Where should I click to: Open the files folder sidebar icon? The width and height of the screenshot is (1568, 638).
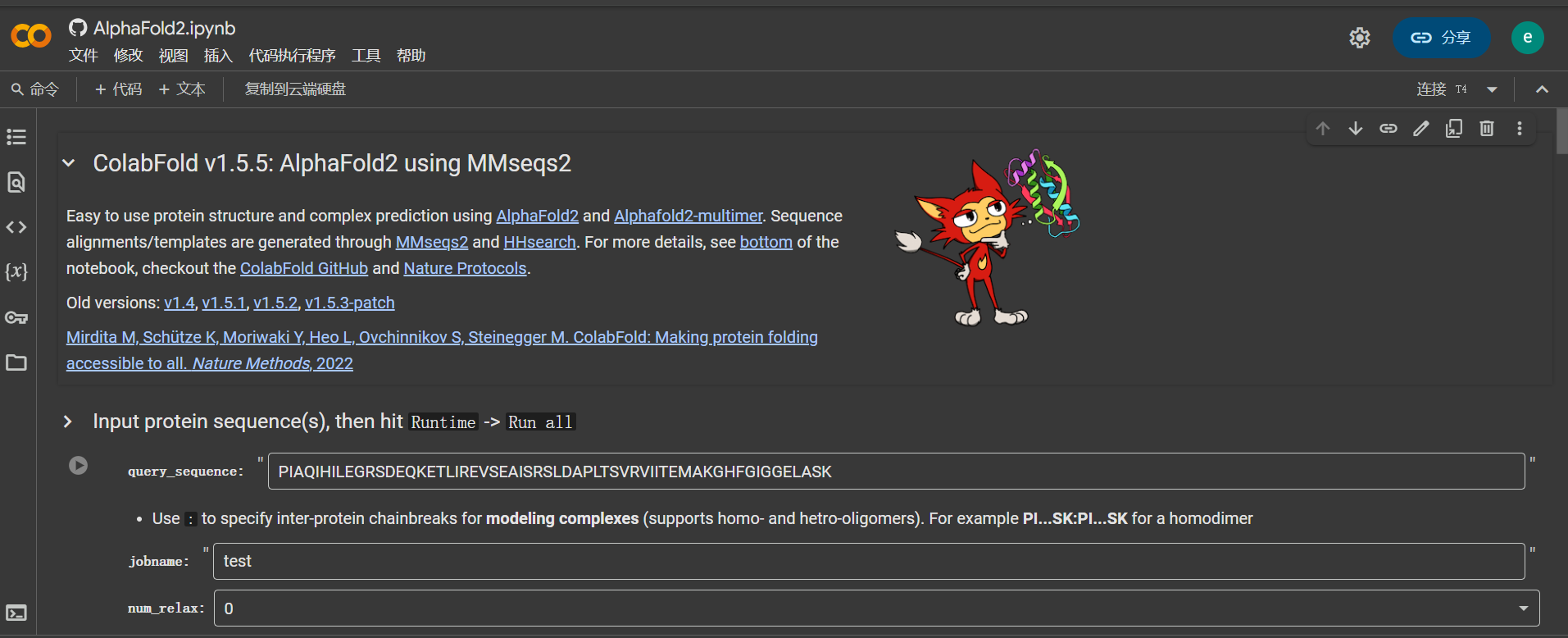(16, 362)
